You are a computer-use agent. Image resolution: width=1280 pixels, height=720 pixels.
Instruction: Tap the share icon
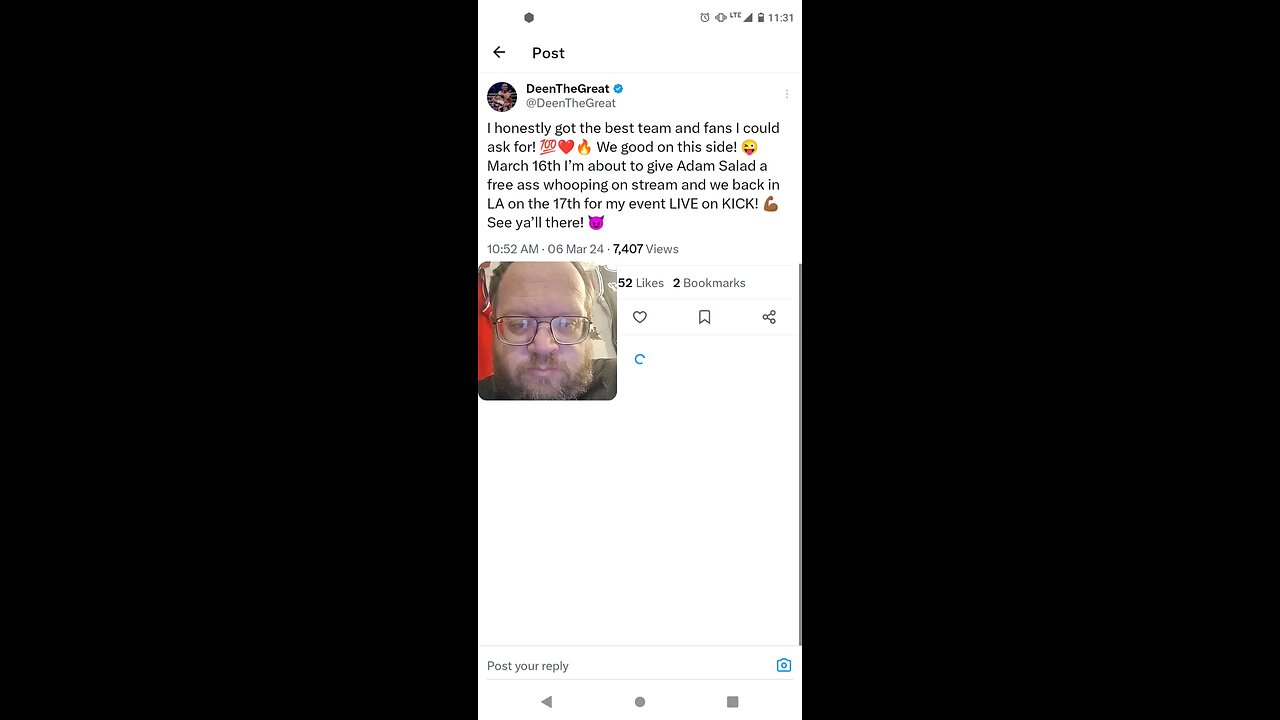point(769,317)
